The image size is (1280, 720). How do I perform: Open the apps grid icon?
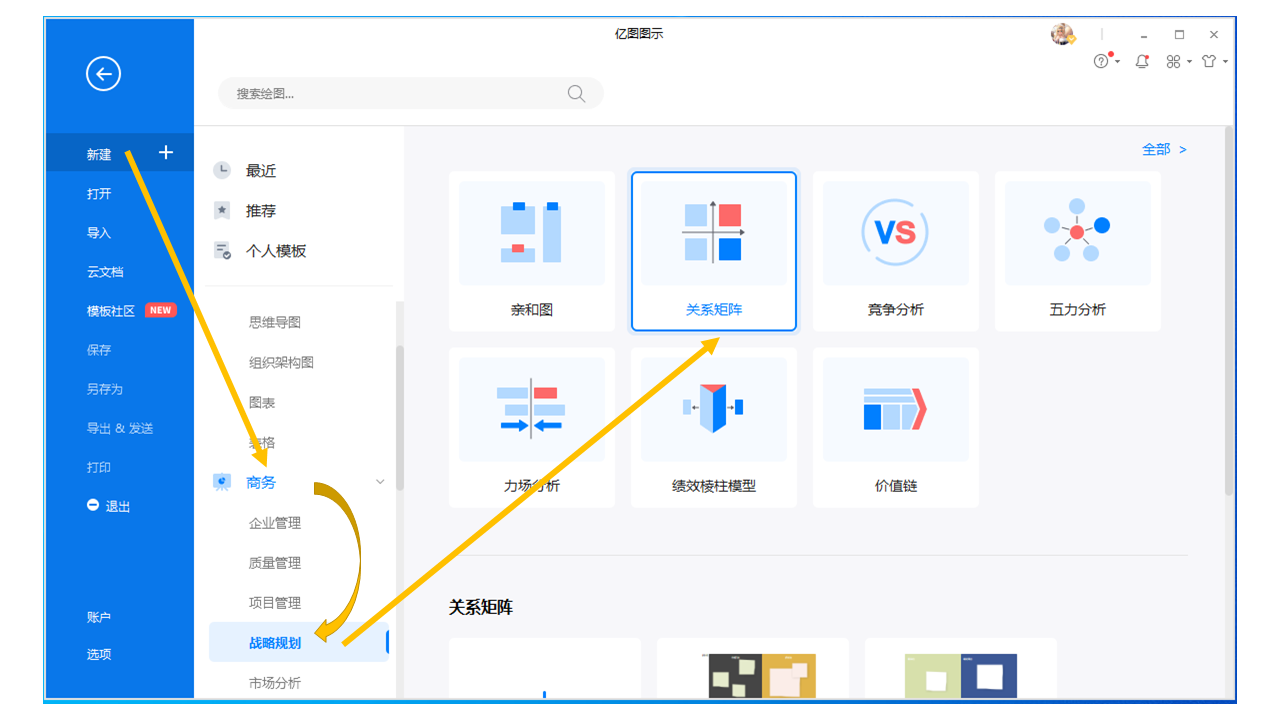pos(1174,62)
